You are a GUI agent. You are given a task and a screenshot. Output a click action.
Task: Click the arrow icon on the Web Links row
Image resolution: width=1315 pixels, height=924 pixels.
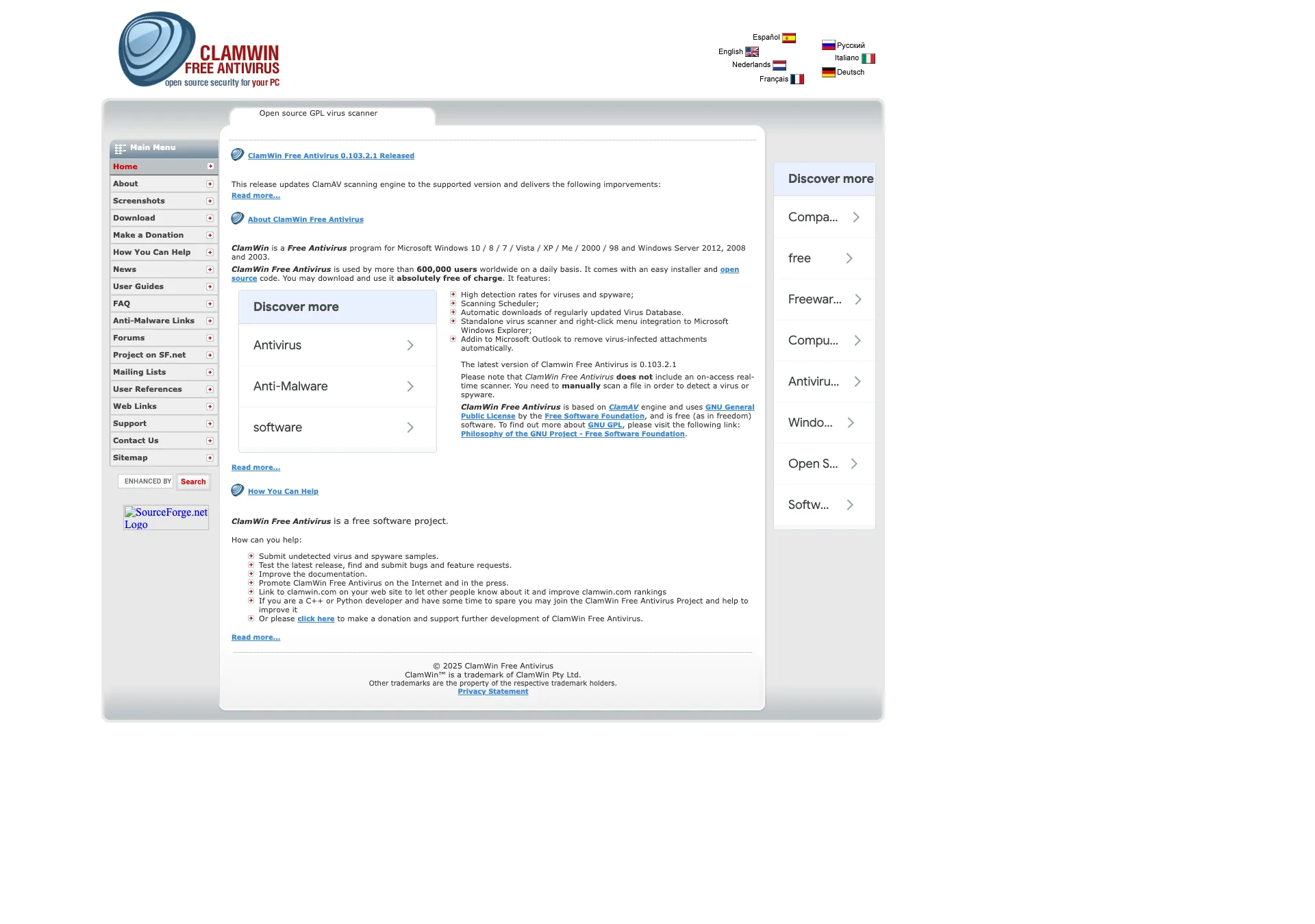(210, 406)
